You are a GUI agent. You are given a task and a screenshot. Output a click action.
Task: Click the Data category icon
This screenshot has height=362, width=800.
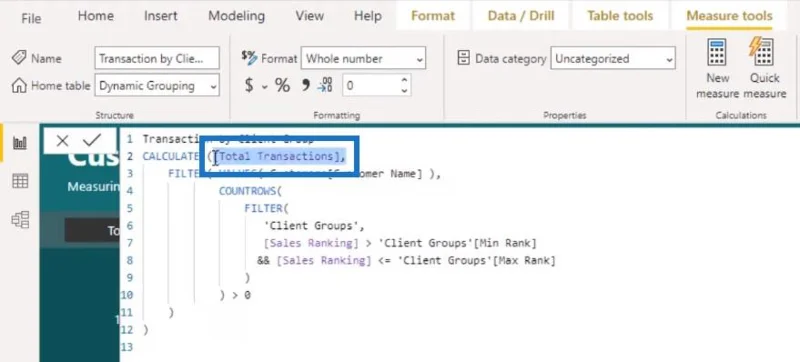coord(463,58)
